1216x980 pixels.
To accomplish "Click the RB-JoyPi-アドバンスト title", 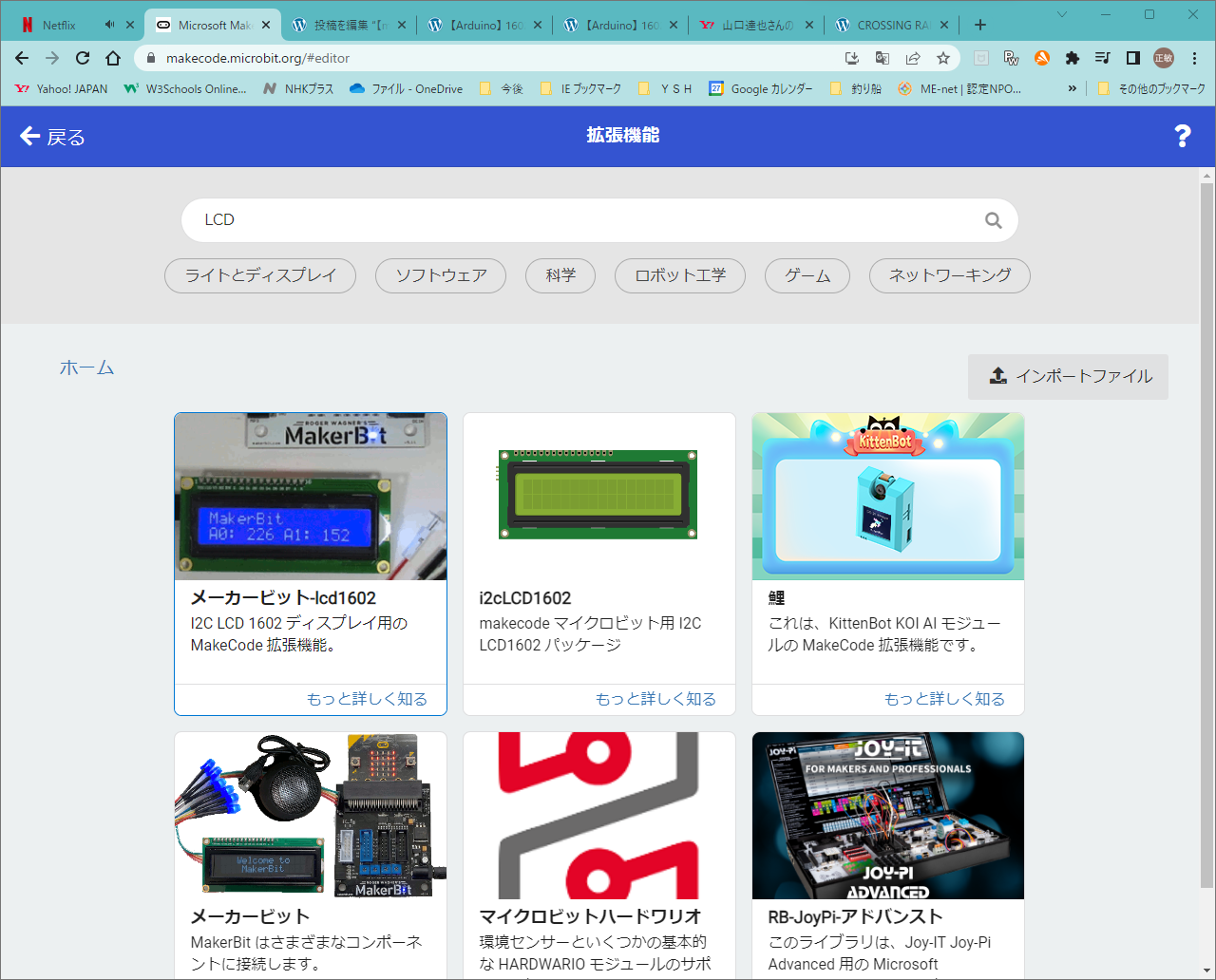I will pos(855,916).
